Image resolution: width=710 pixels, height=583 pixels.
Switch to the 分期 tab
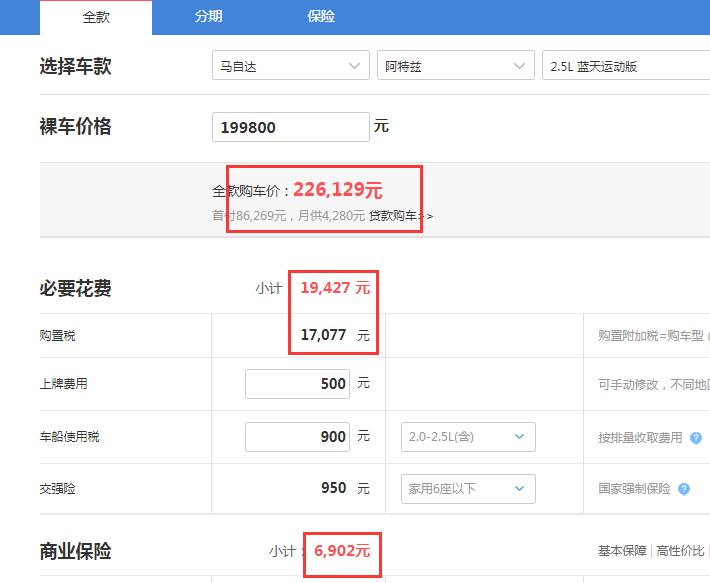(x=208, y=17)
